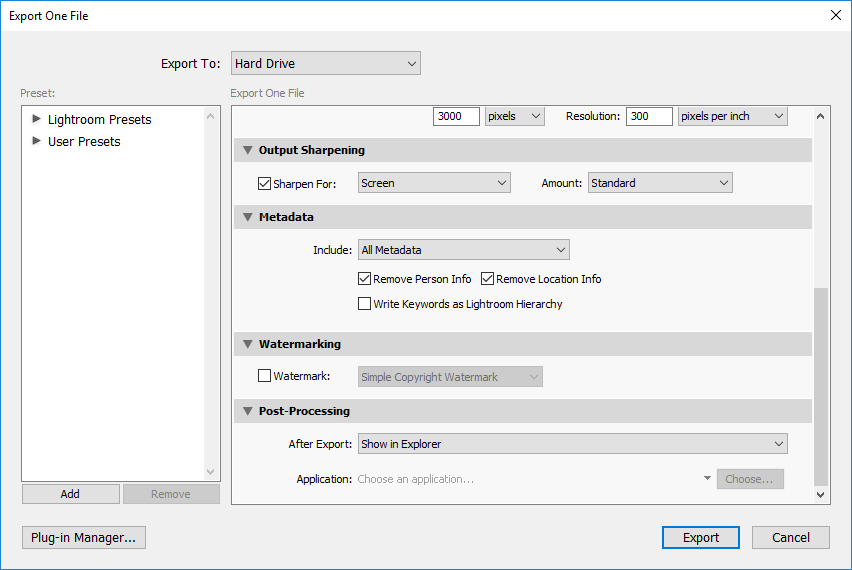Viewport: 852px width, 570px height.
Task: Open After Export dropdown
Action: click(x=572, y=444)
